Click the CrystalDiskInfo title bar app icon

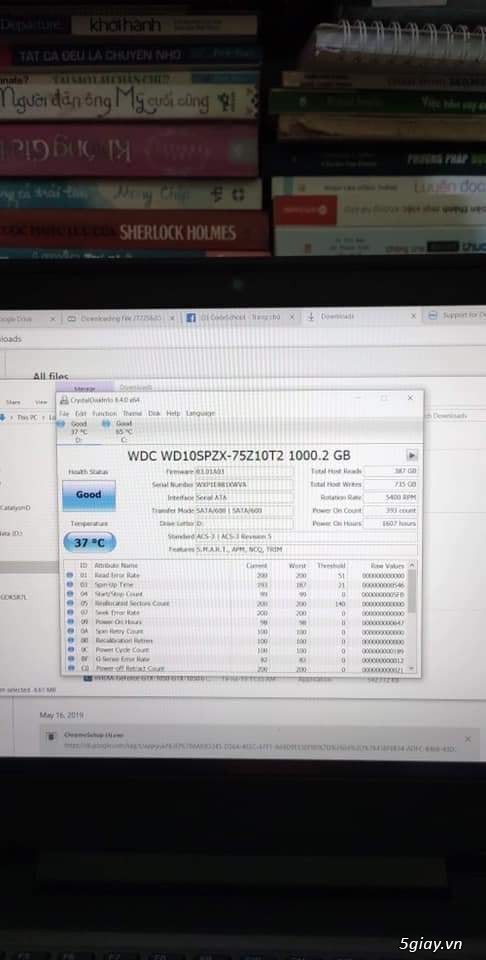coord(64,399)
